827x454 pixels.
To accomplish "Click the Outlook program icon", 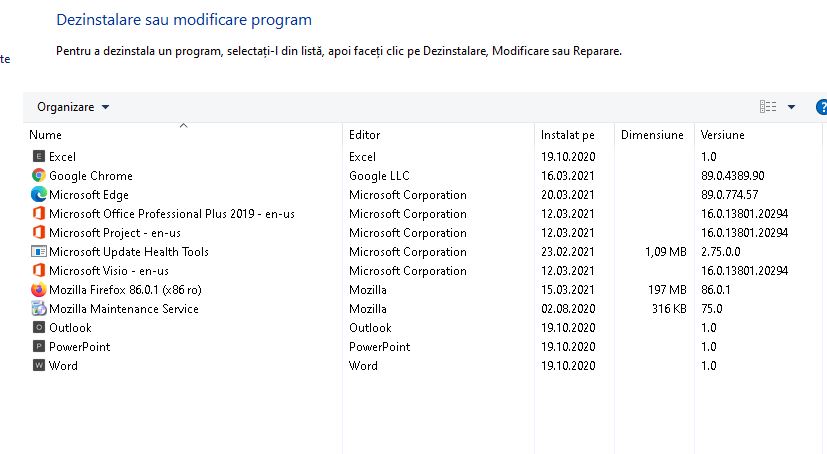I will pos(39,327).
